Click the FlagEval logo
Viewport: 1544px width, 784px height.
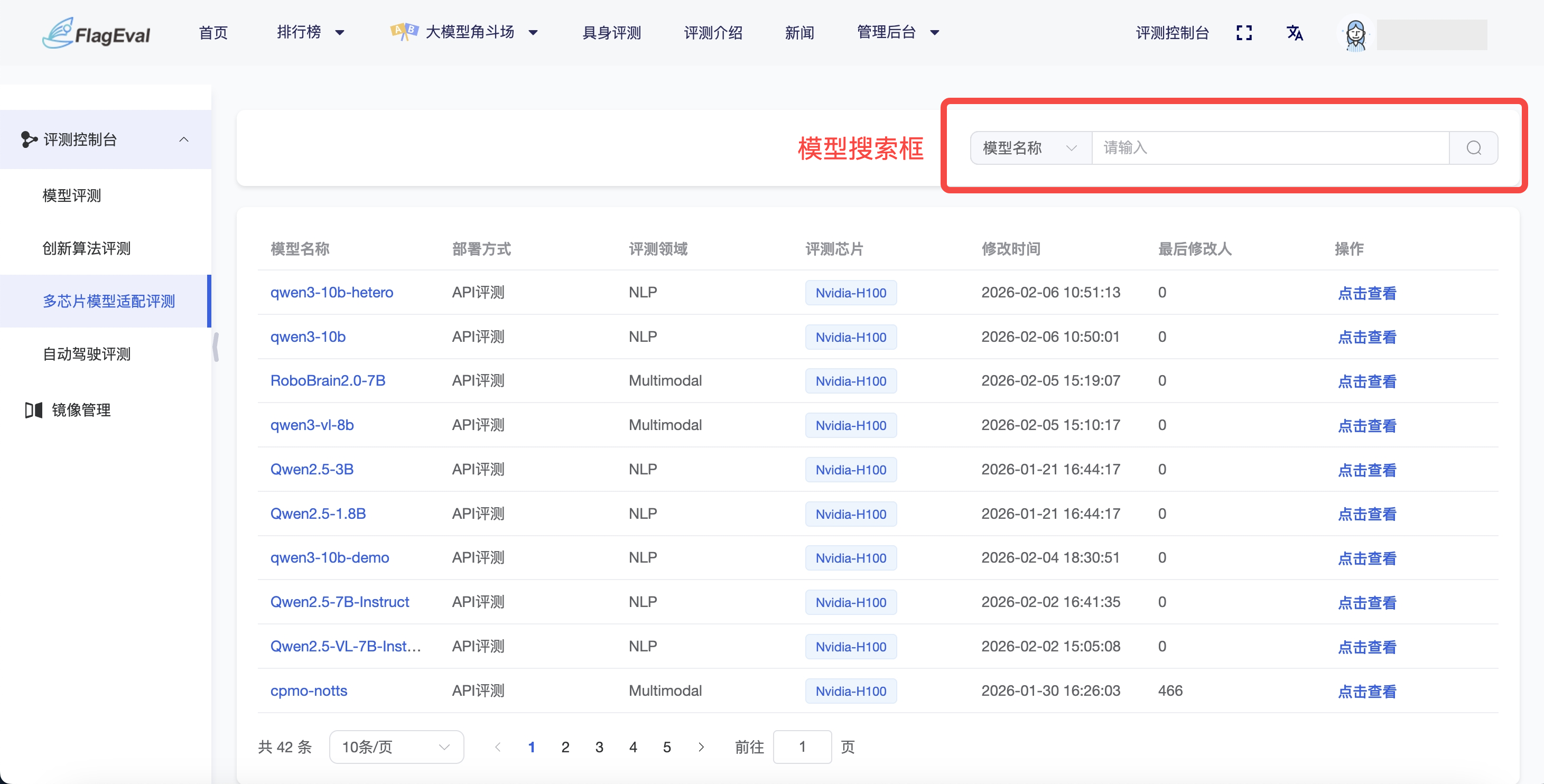(96, 32)
